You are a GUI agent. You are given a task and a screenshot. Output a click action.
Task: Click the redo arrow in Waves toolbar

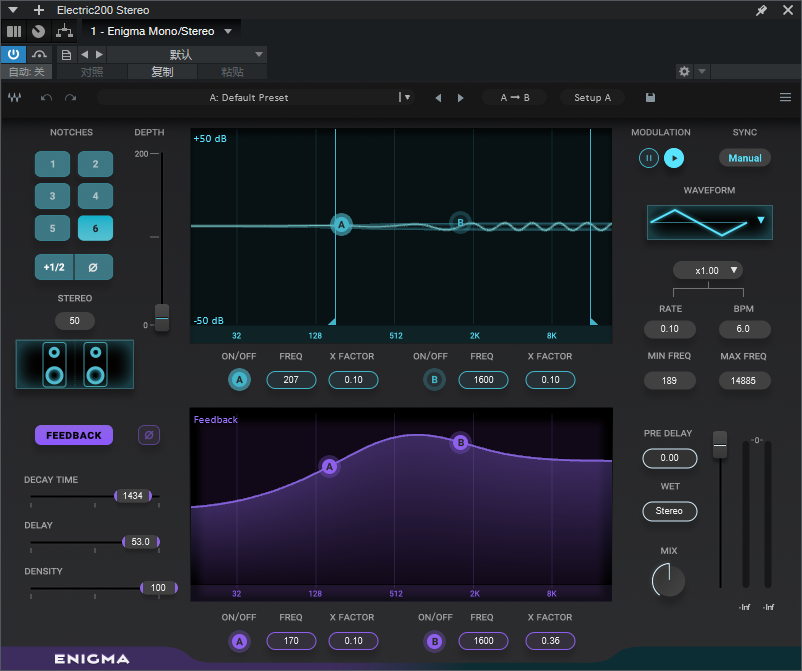click(70, 98)
